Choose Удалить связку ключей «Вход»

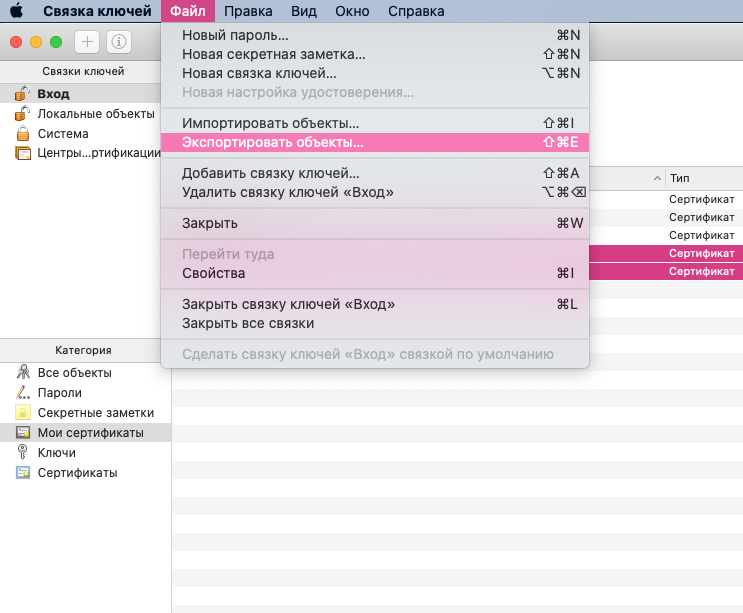click(x=375, y=192)
